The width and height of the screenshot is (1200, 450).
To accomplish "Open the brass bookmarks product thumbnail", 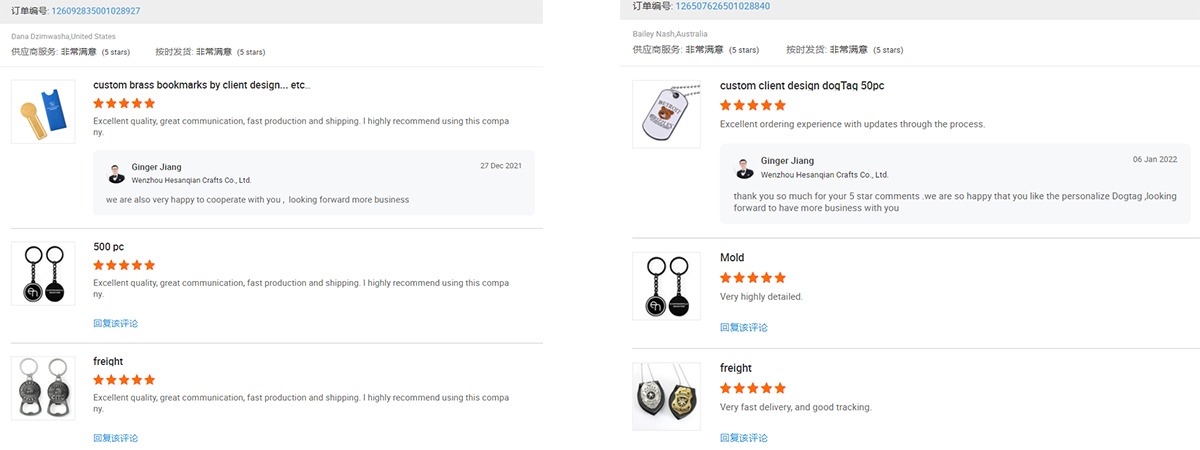I will [x=43, y=110].
